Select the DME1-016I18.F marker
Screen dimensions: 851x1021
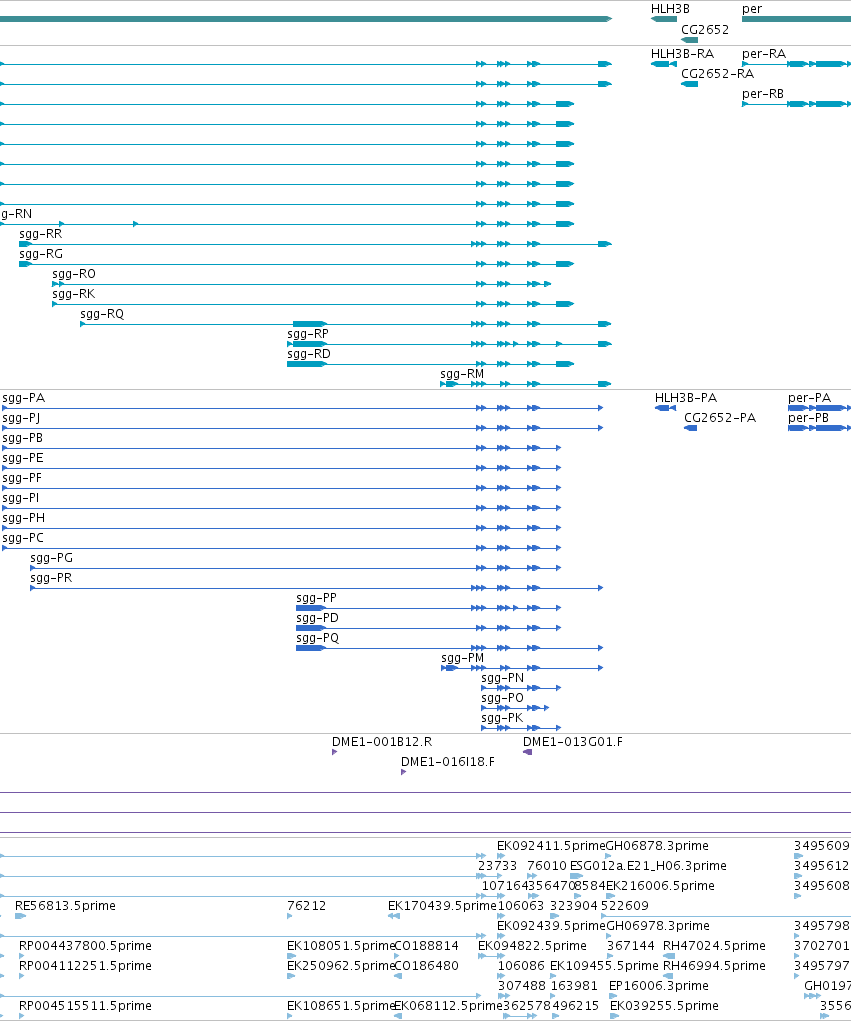(404, 772)
